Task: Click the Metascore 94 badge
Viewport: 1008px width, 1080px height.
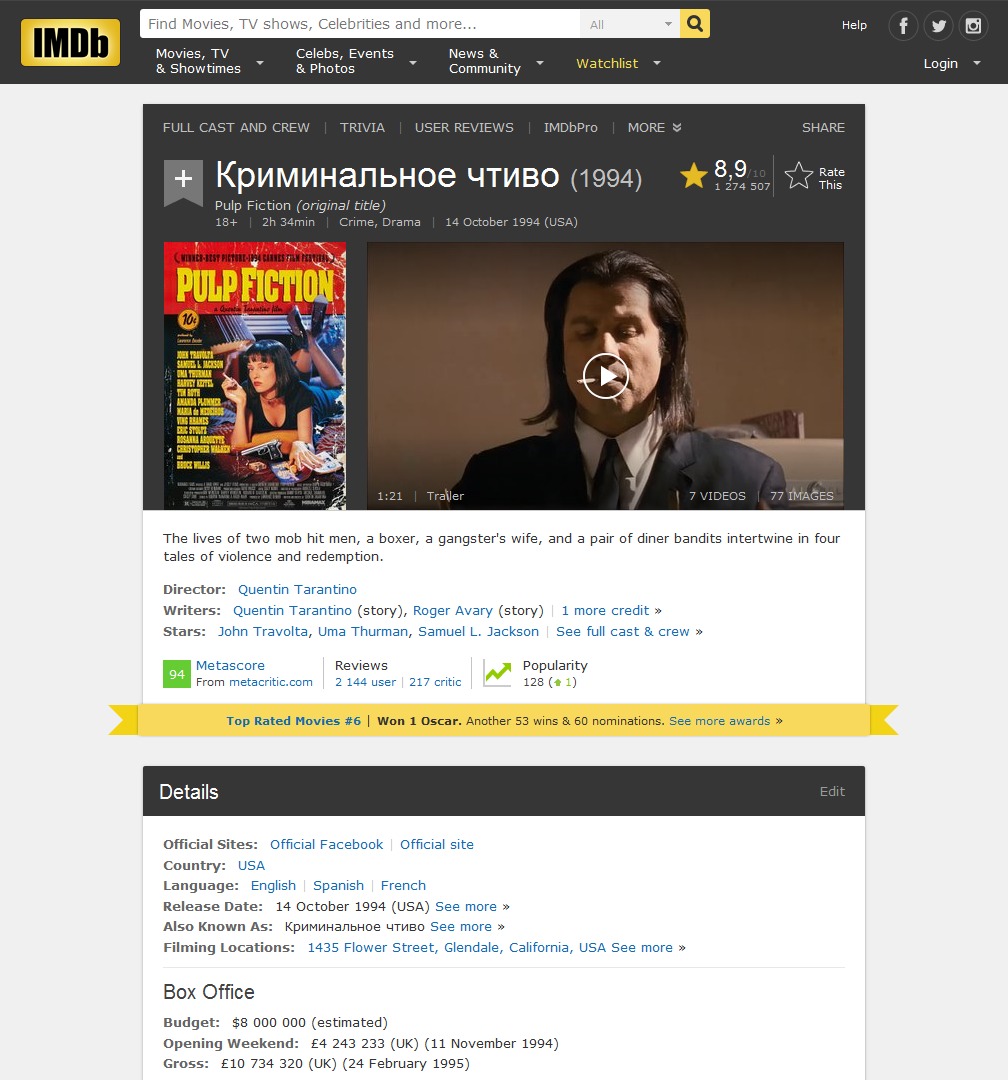Action: (x=177, y=673)
